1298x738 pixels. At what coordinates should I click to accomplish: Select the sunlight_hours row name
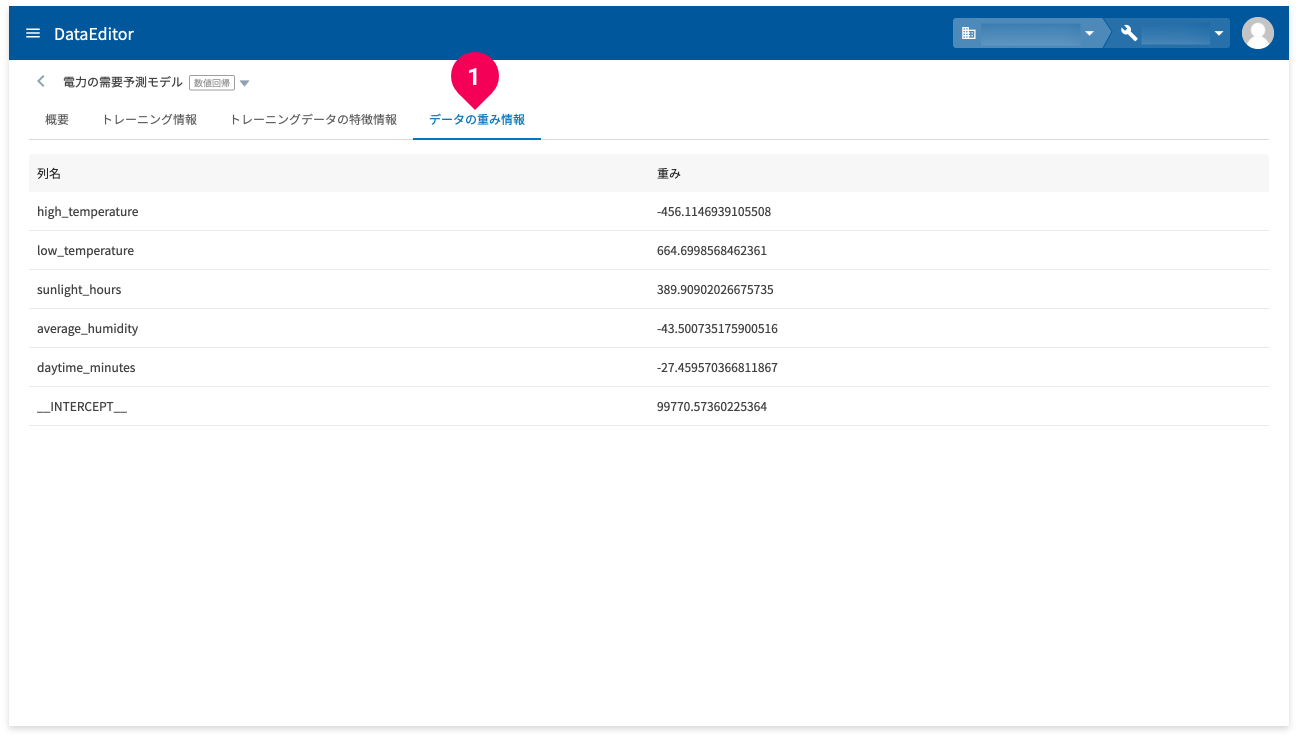click(x=79, y=290)
